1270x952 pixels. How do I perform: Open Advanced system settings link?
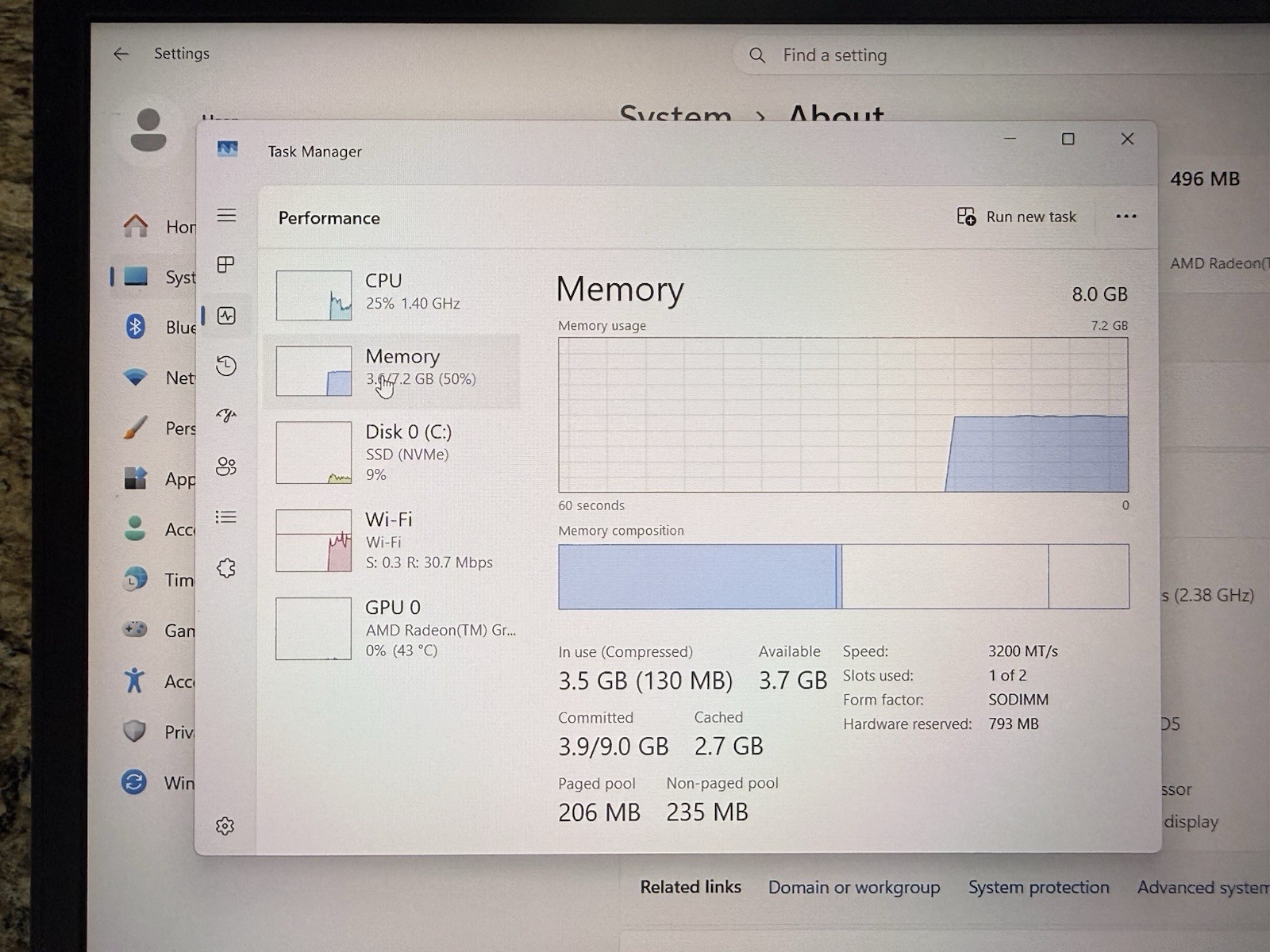click(1203, 887)
